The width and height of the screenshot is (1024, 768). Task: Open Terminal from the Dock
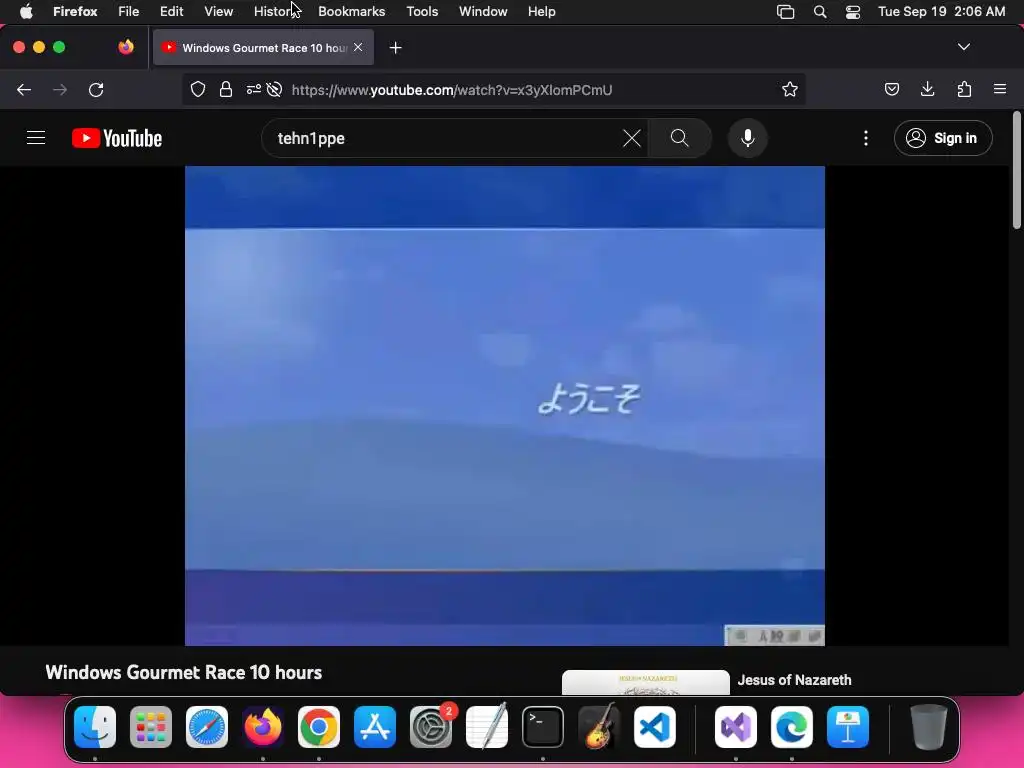pos(543,727)
